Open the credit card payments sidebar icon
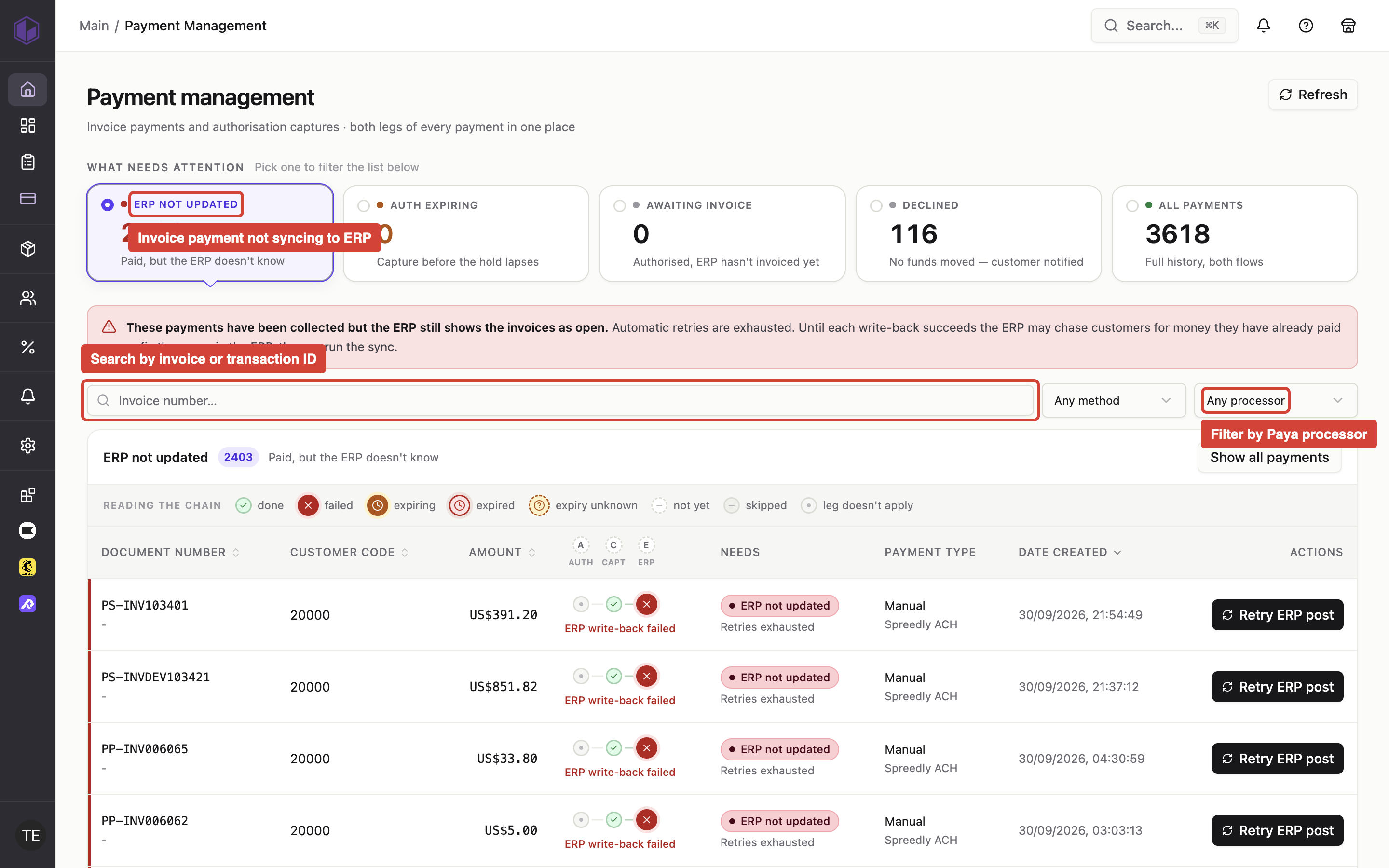 [27, 199]
